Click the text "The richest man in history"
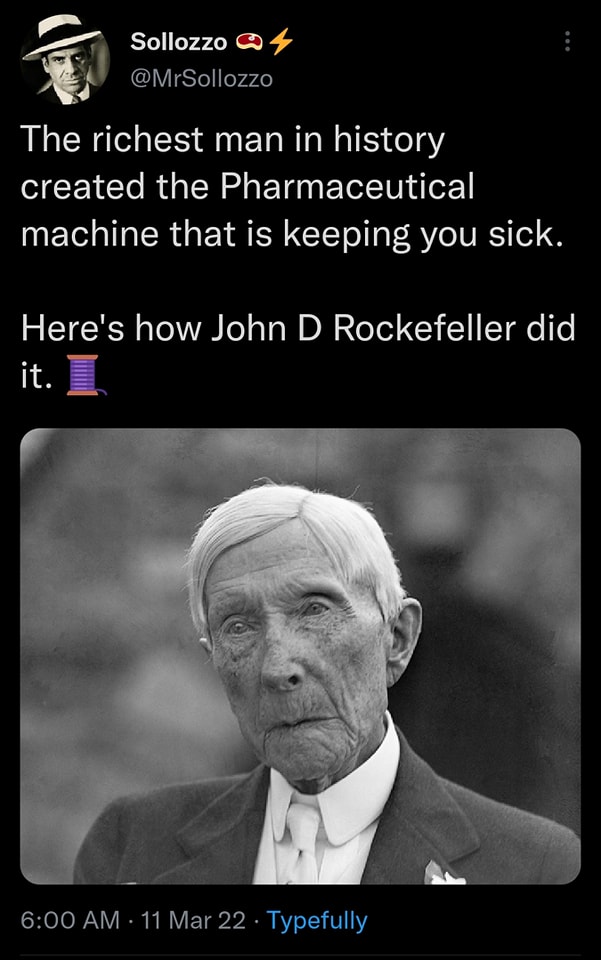Viewport: 601px width, 960px height. click(233, 140)
